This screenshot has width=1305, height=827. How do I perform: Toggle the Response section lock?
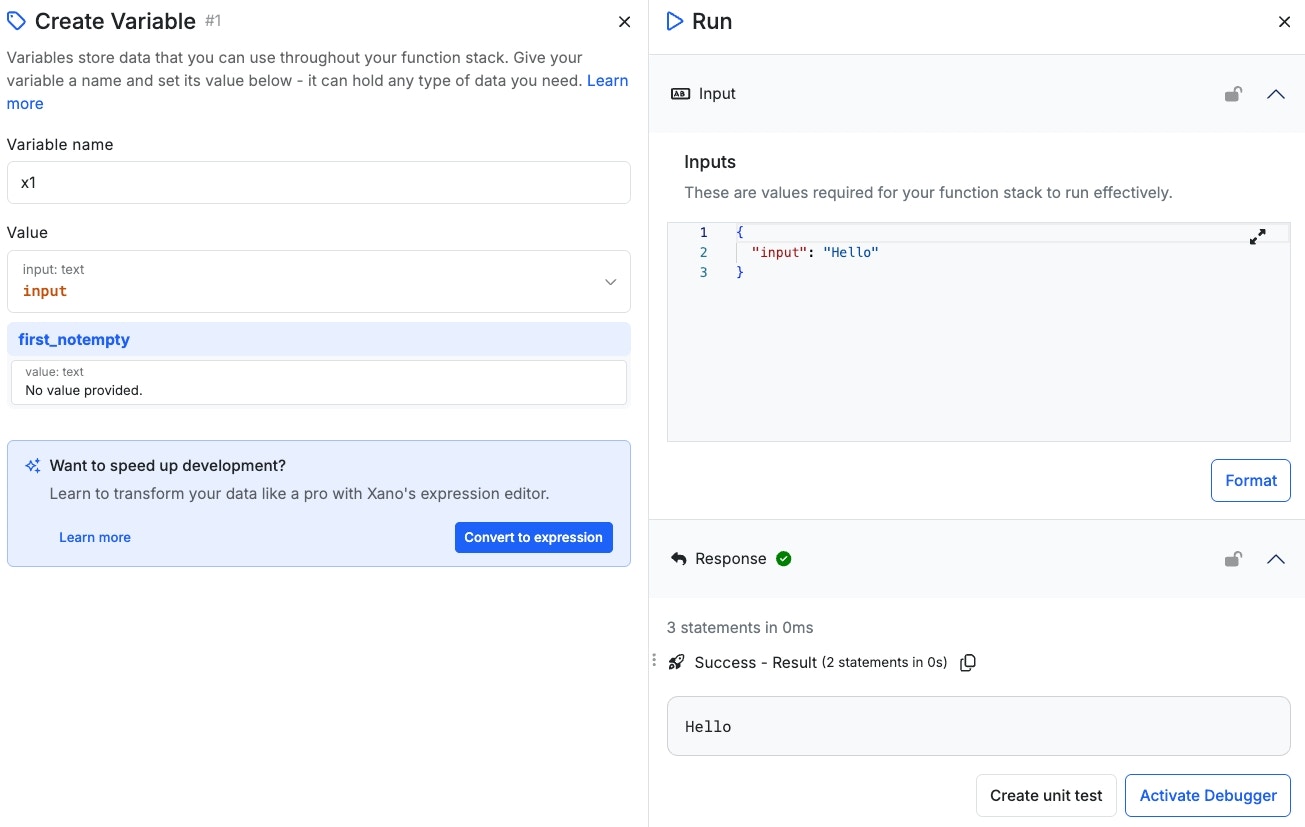(x=1234, y=559)
